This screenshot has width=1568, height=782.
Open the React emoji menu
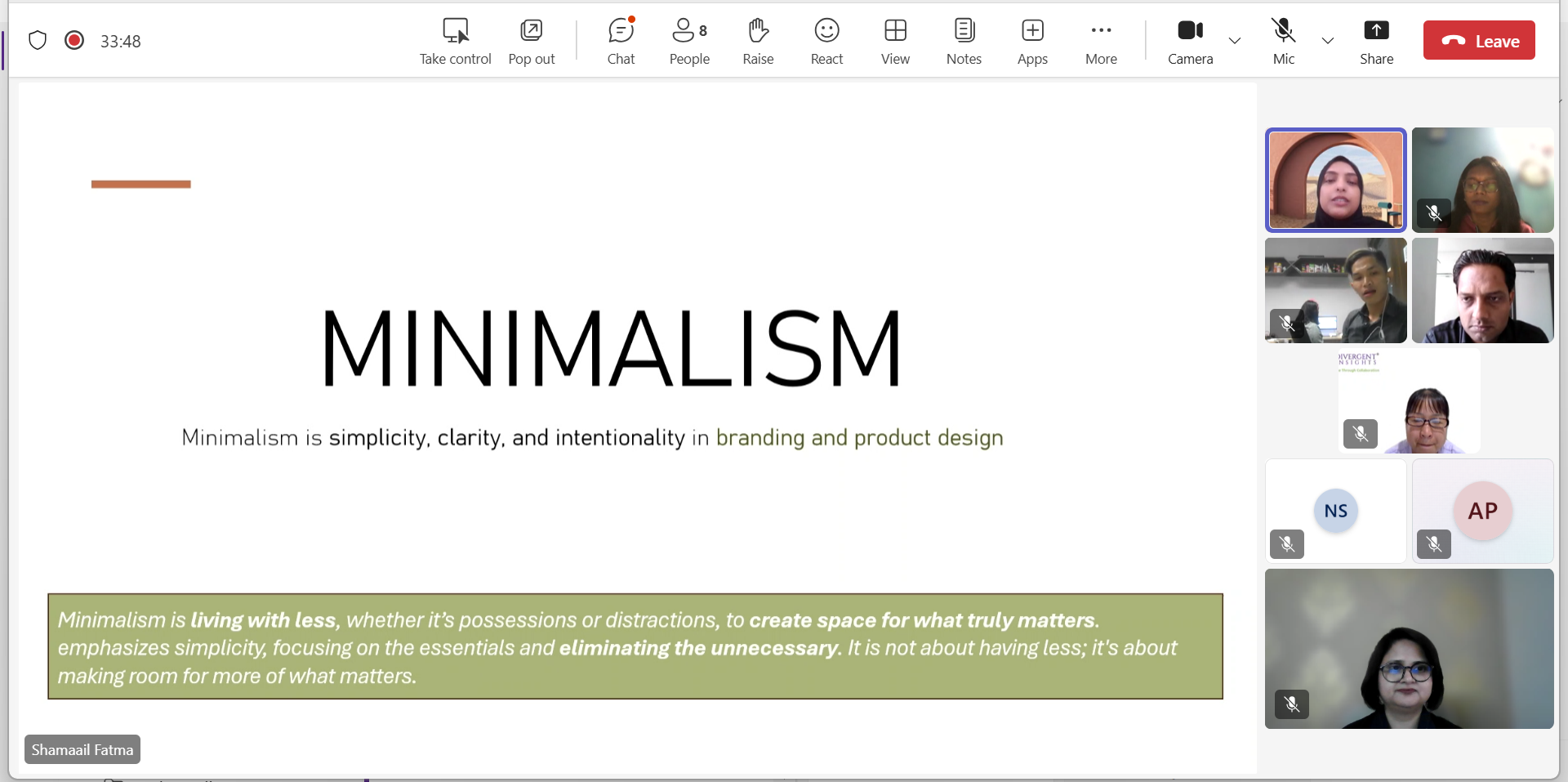pos(826,42)
